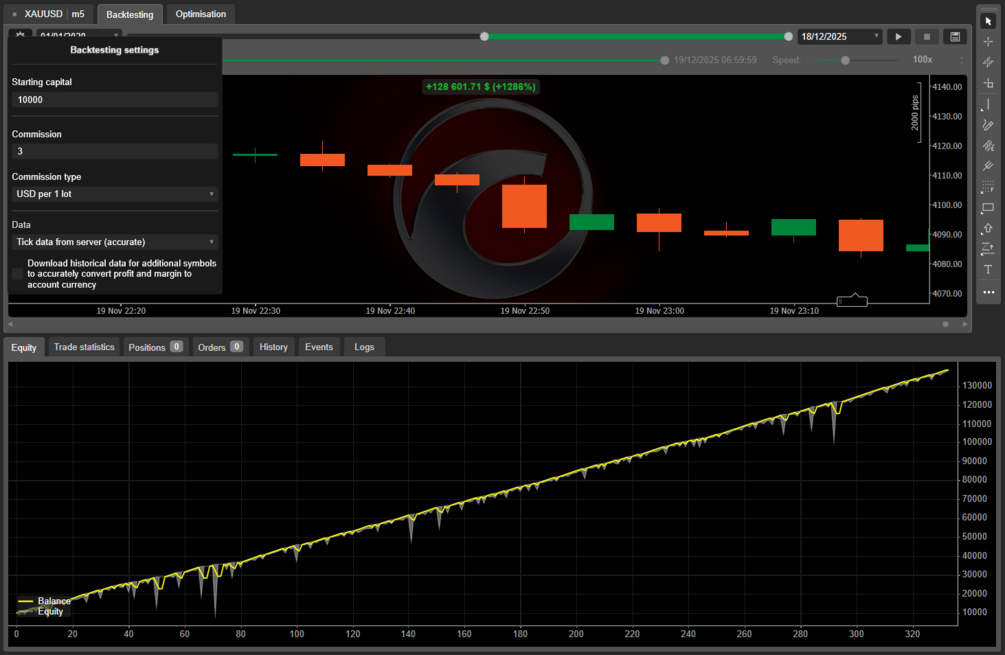Click scroll-right arrow under the chart
Image resolution: width=1005 pixels, height=655 pixels.
click(965, 324)
